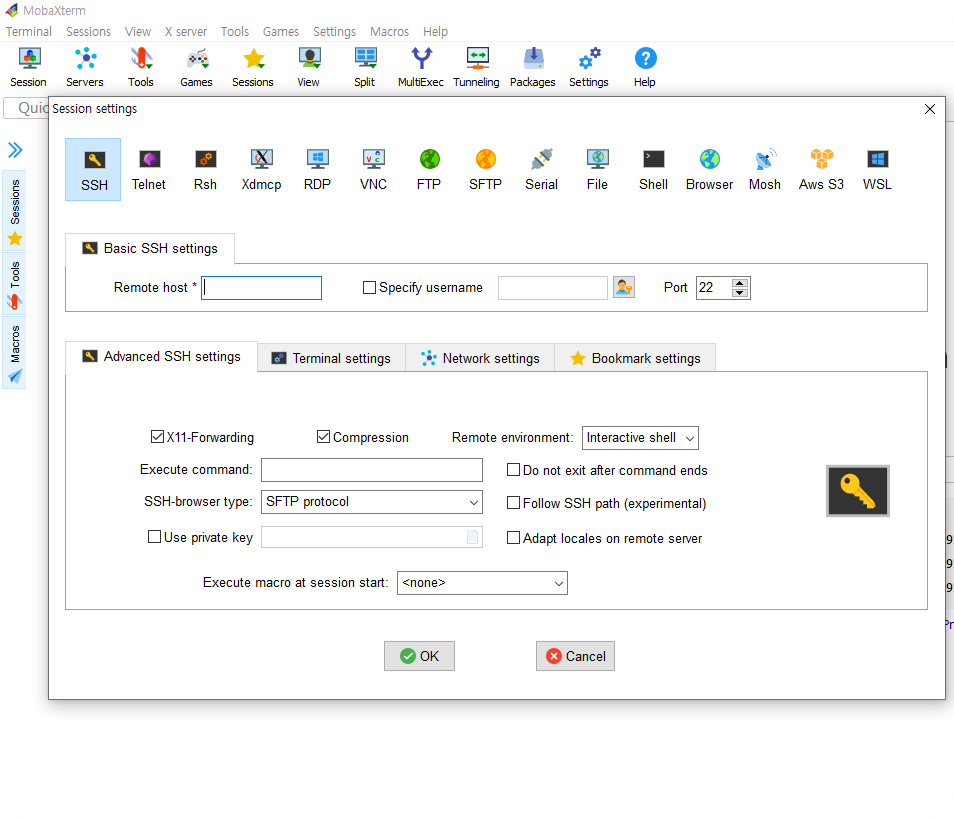Pick the Browser session type
This screenshot has width=954, height=817.
(x=709, y=169)
